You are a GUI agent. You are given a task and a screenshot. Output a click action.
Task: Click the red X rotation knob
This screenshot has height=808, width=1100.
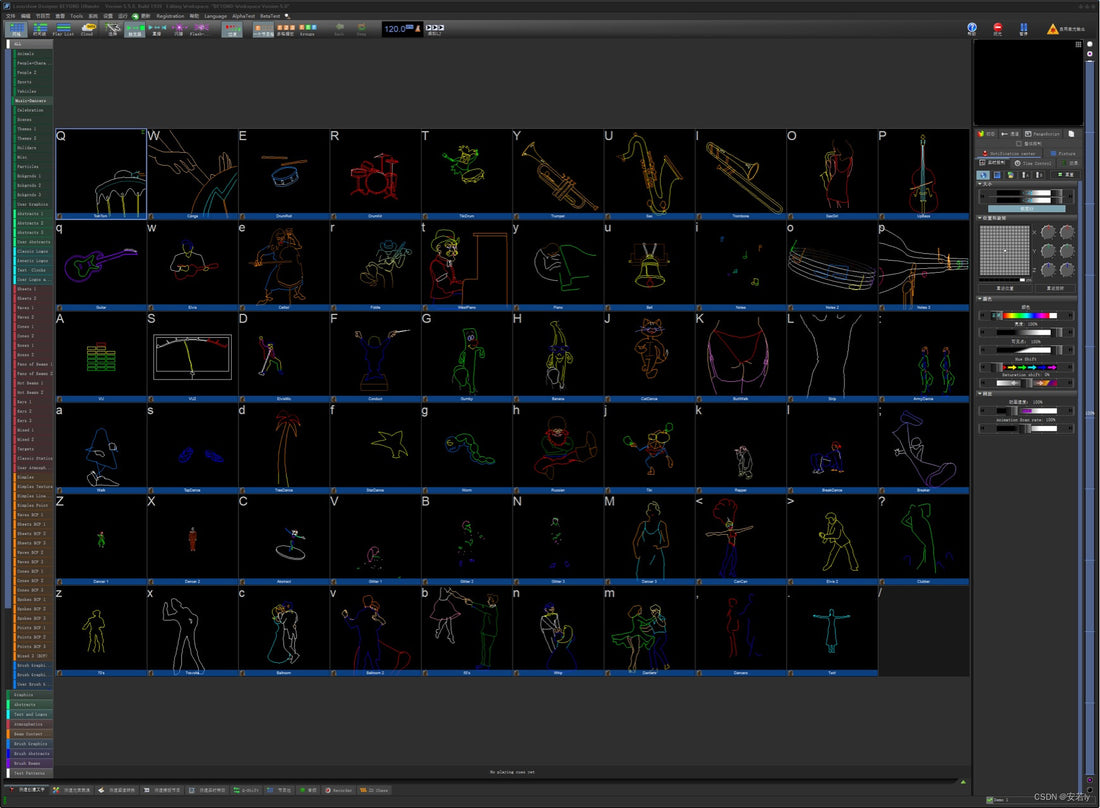point(1048,232)
